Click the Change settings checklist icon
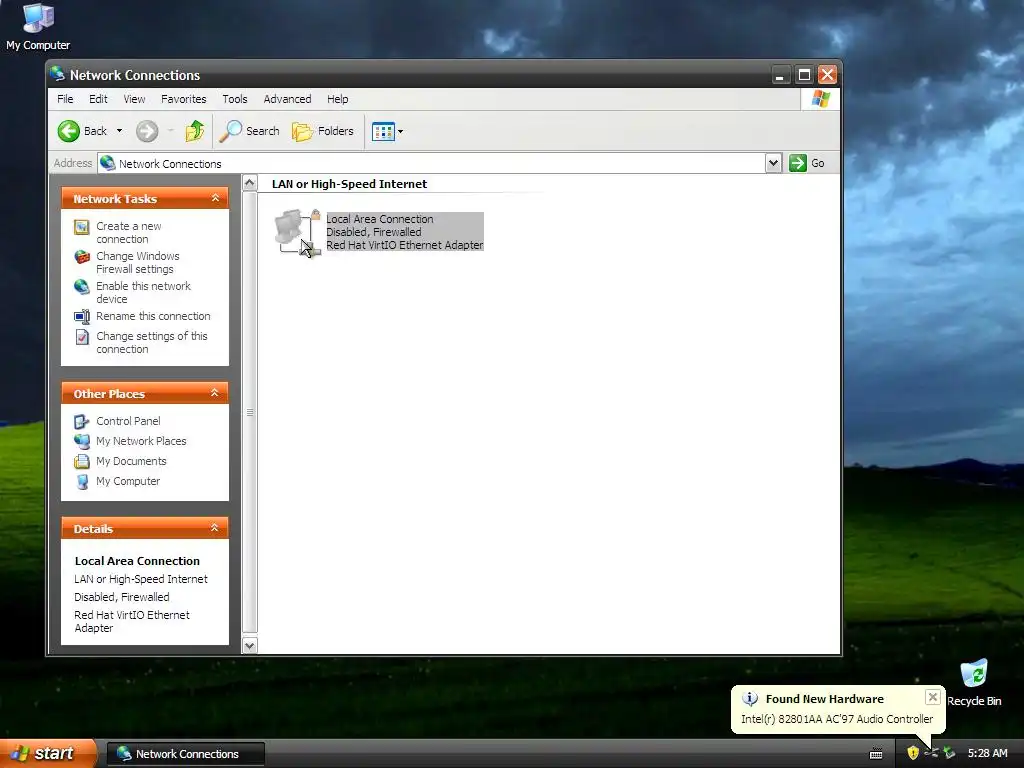1024x768 pixels. tap(82, 337)
